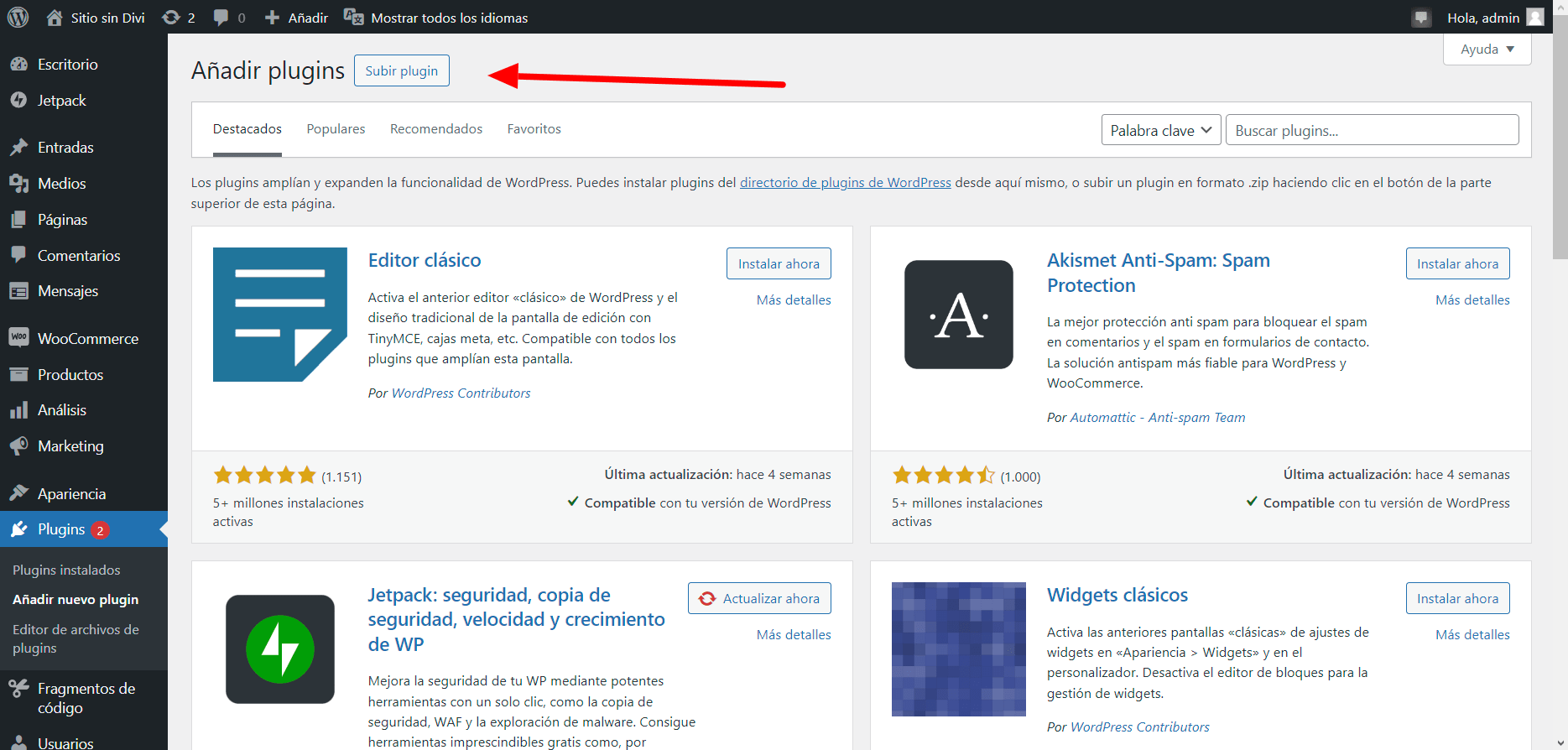This screenshot has width=1568, height=750.
Task: Open Automattic - Anti-spam Team author link
Action: (x=1158, y=418)
